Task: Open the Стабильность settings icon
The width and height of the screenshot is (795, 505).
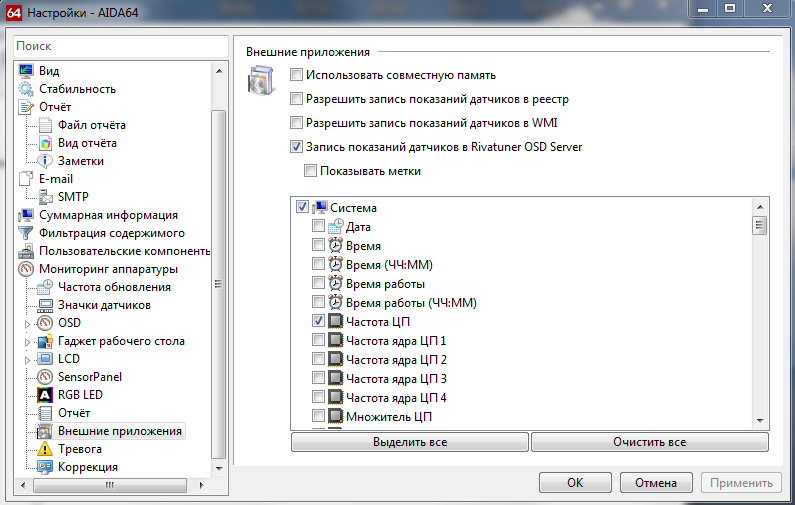Action: coord(26,89)
